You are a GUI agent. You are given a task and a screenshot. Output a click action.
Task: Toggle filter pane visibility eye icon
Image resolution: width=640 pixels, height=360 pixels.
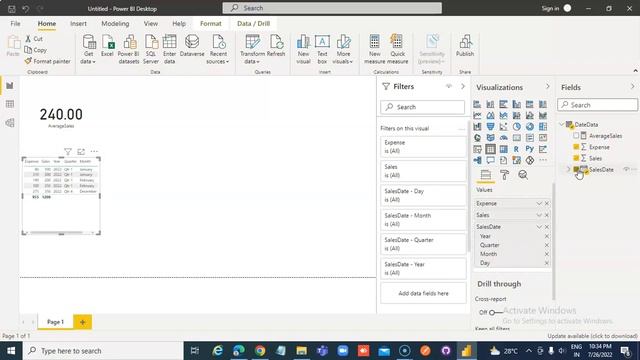449,86
